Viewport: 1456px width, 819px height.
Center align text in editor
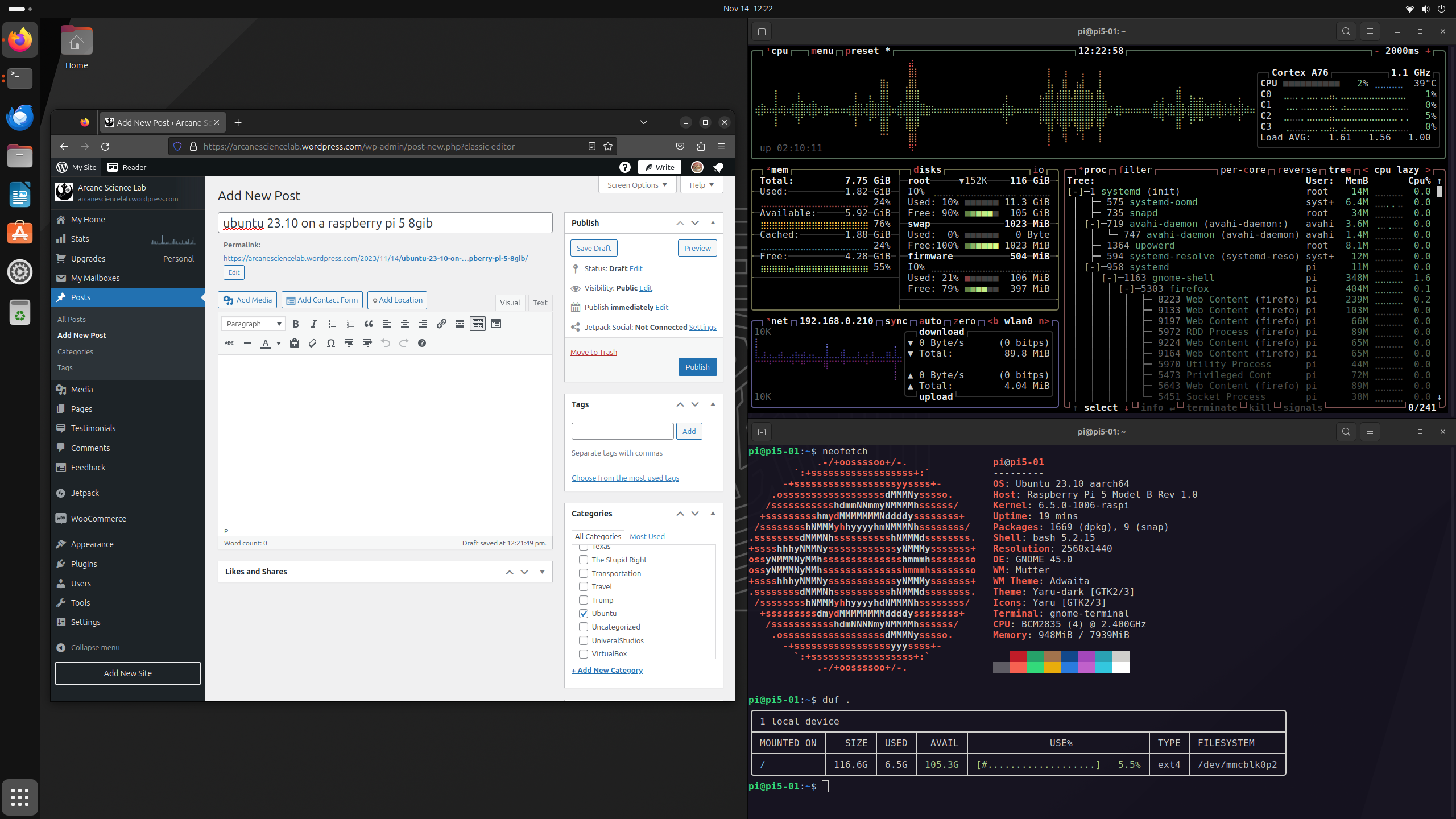click(x=405, y=324)
